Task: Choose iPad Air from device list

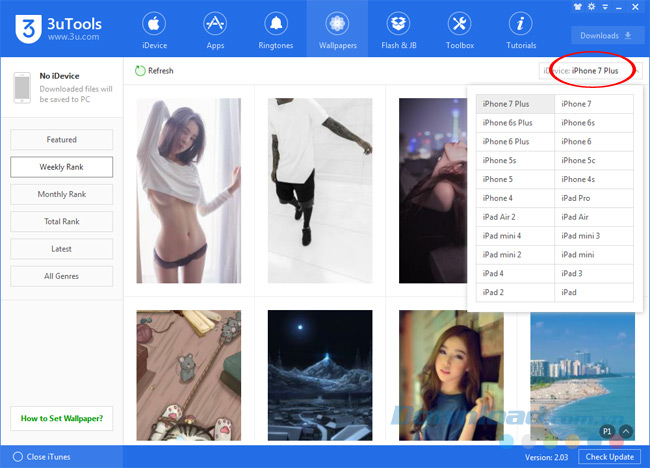Action: pyautogui.click(x=594, y=217)
